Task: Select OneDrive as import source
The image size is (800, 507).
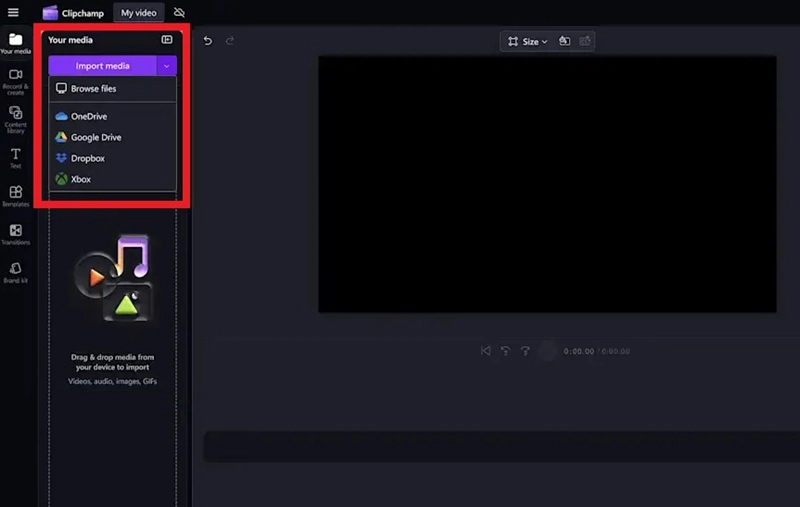Action: pos(113,116)
